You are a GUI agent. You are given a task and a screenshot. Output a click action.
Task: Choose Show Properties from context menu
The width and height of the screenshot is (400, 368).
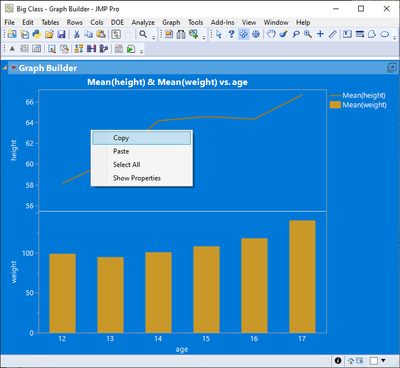pos(142,178)
